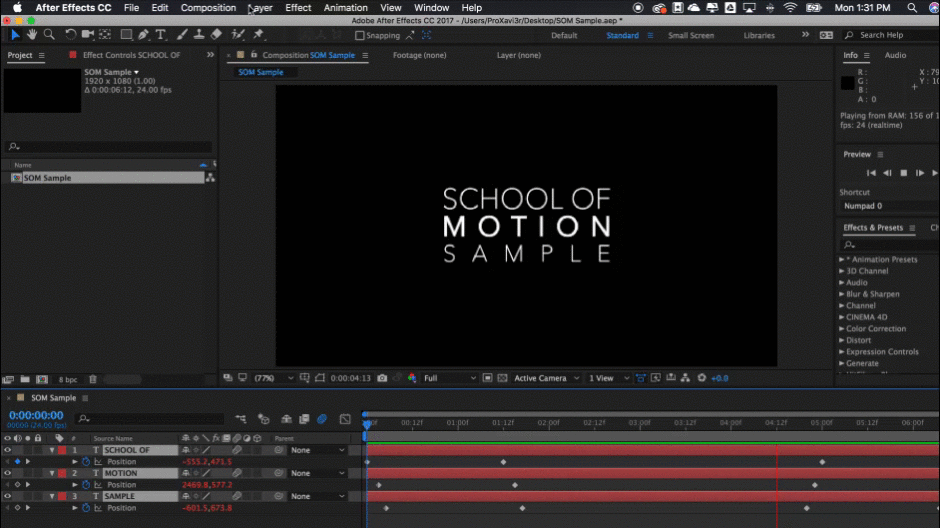Click the snapshot camera icon in viewer
Viewport: 940px width, 528px height.
[x=382, y=378]
